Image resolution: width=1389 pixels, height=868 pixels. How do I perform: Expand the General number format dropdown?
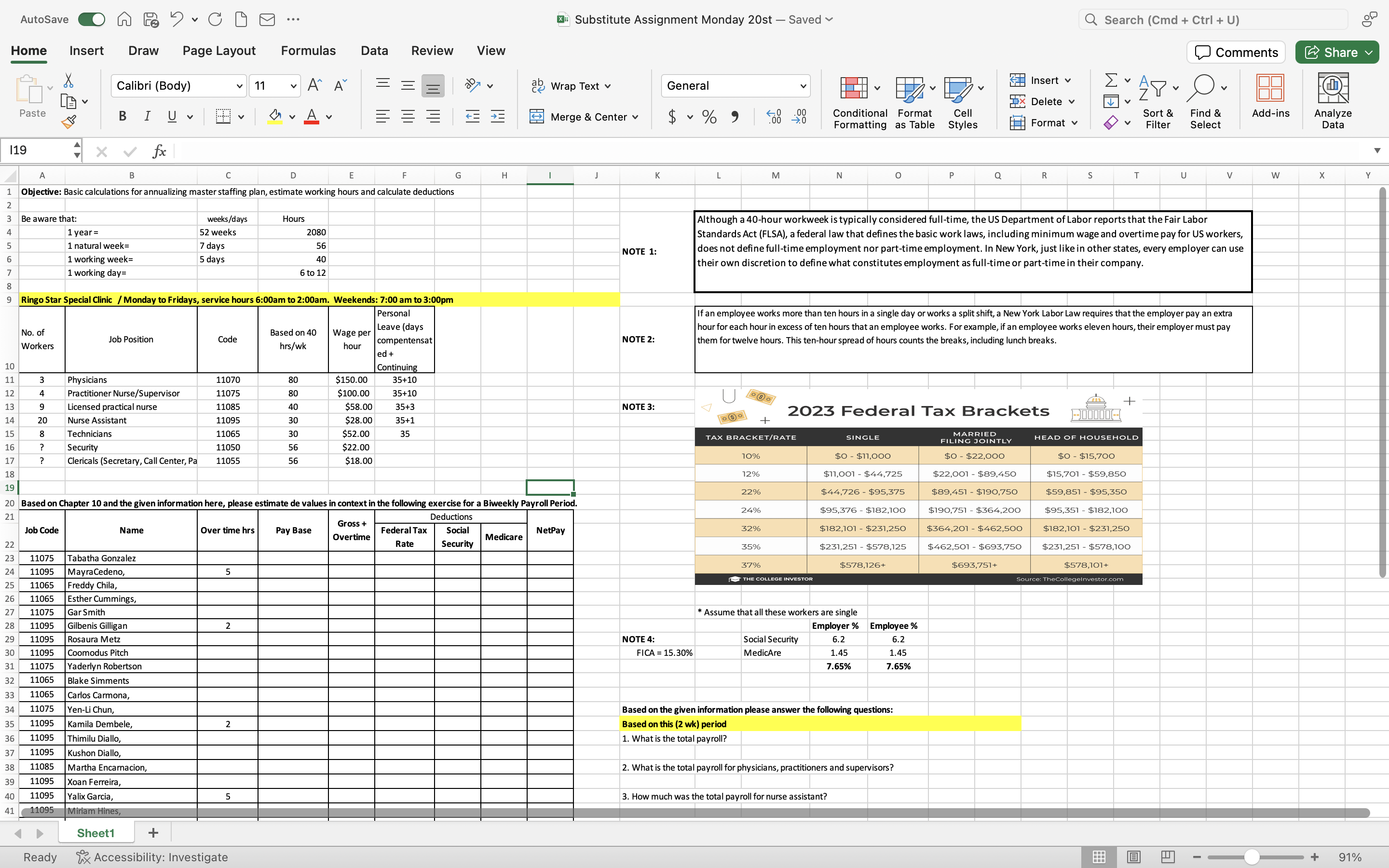coord(803,86)
